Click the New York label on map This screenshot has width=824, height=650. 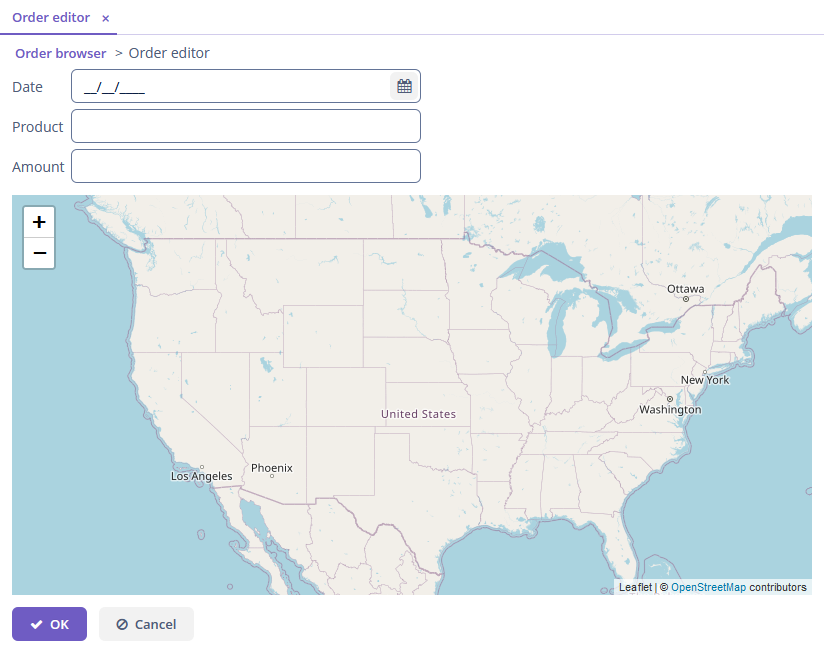point(705,379)
